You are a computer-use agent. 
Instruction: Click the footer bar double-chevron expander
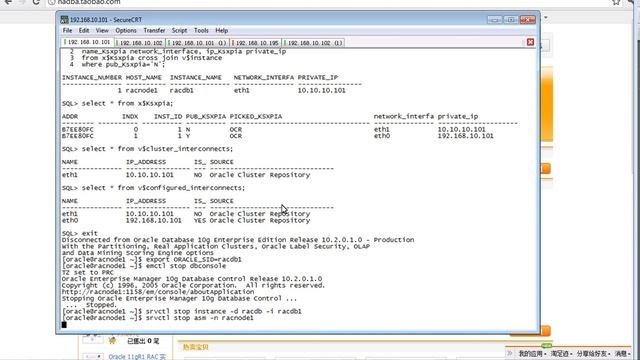coord(509,353)
